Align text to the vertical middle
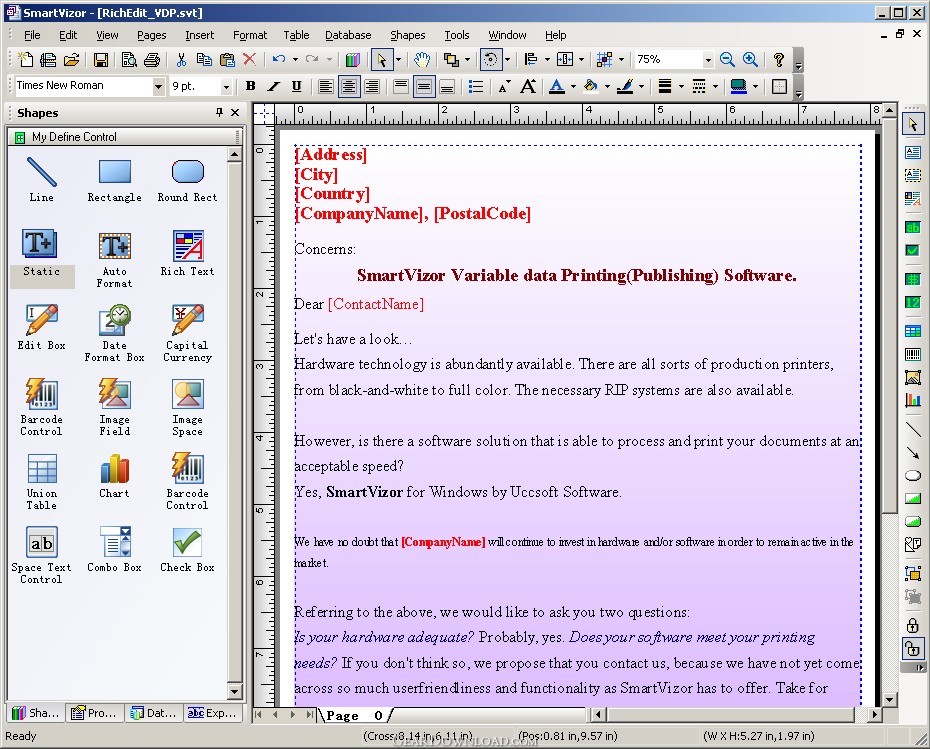 423,86
